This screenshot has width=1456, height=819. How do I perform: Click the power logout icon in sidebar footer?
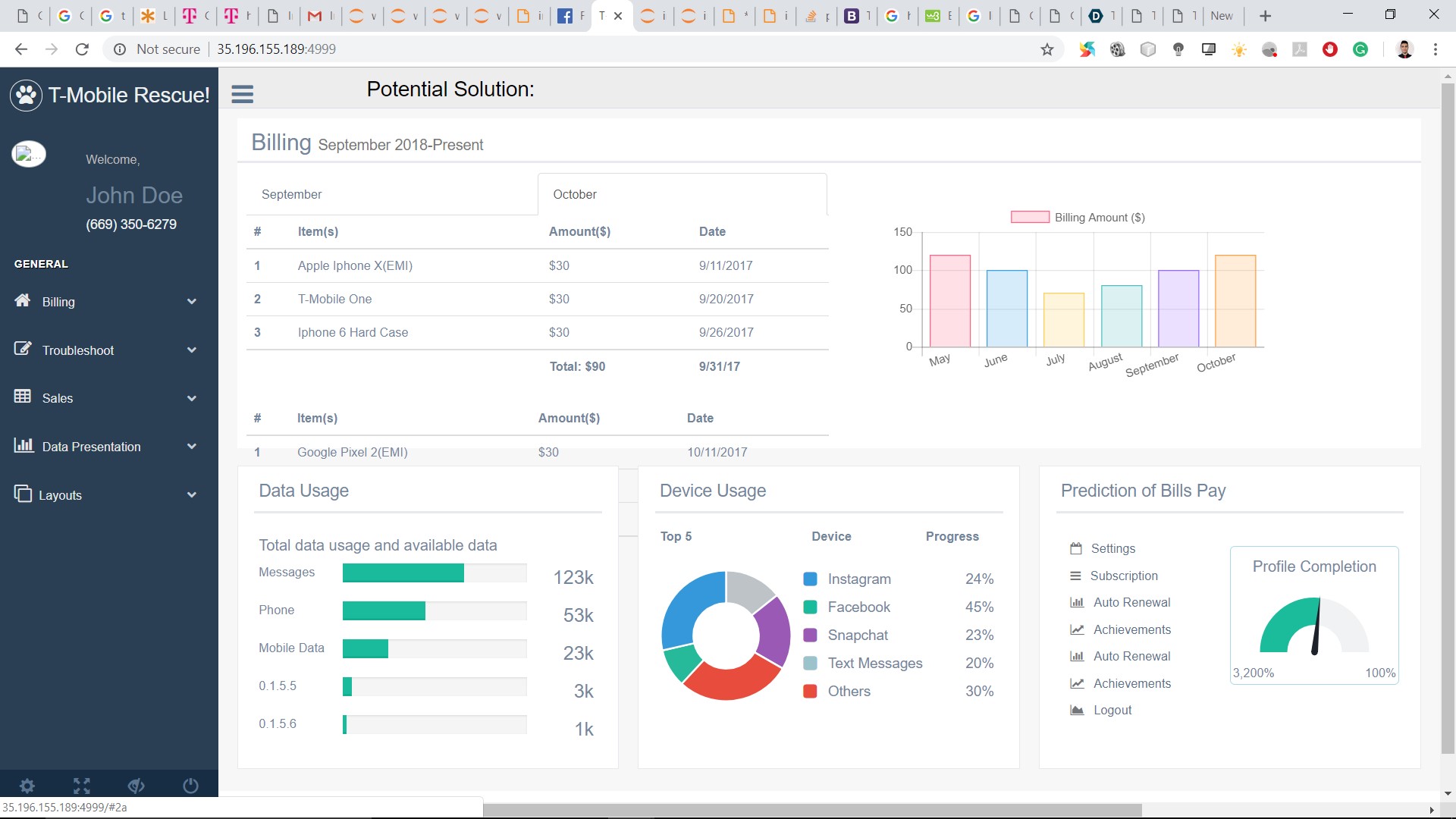[190, 786]
